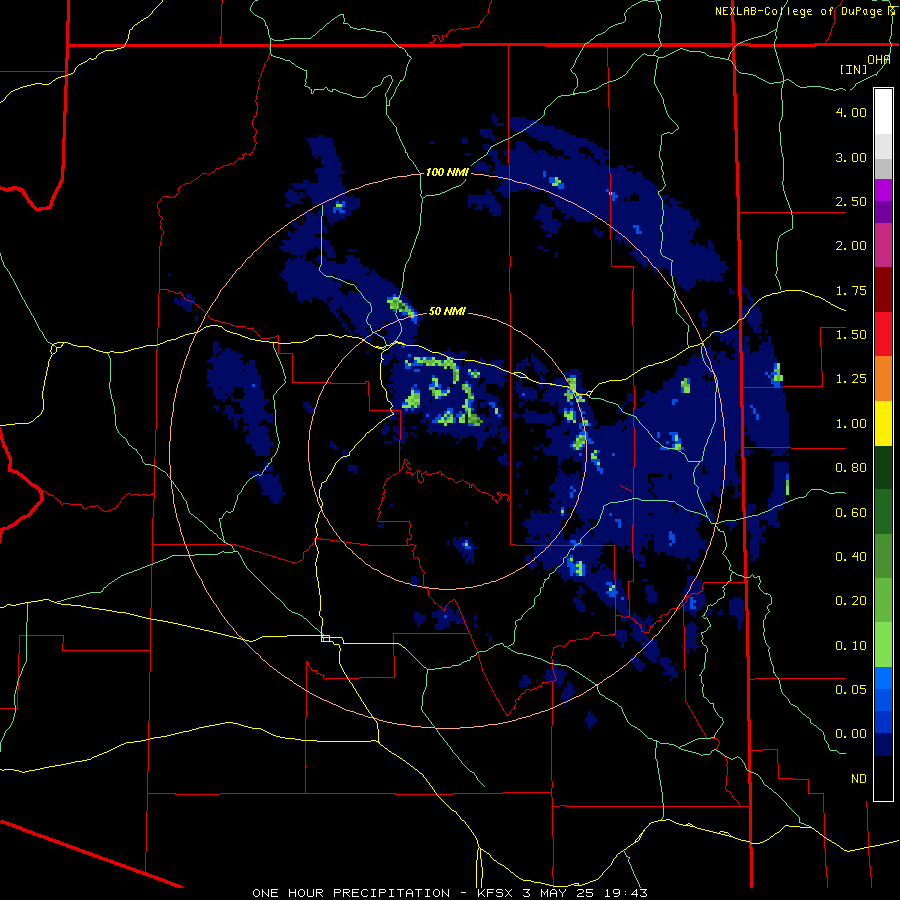Pick the magenta swatch on the color scale

click(883, 190)
